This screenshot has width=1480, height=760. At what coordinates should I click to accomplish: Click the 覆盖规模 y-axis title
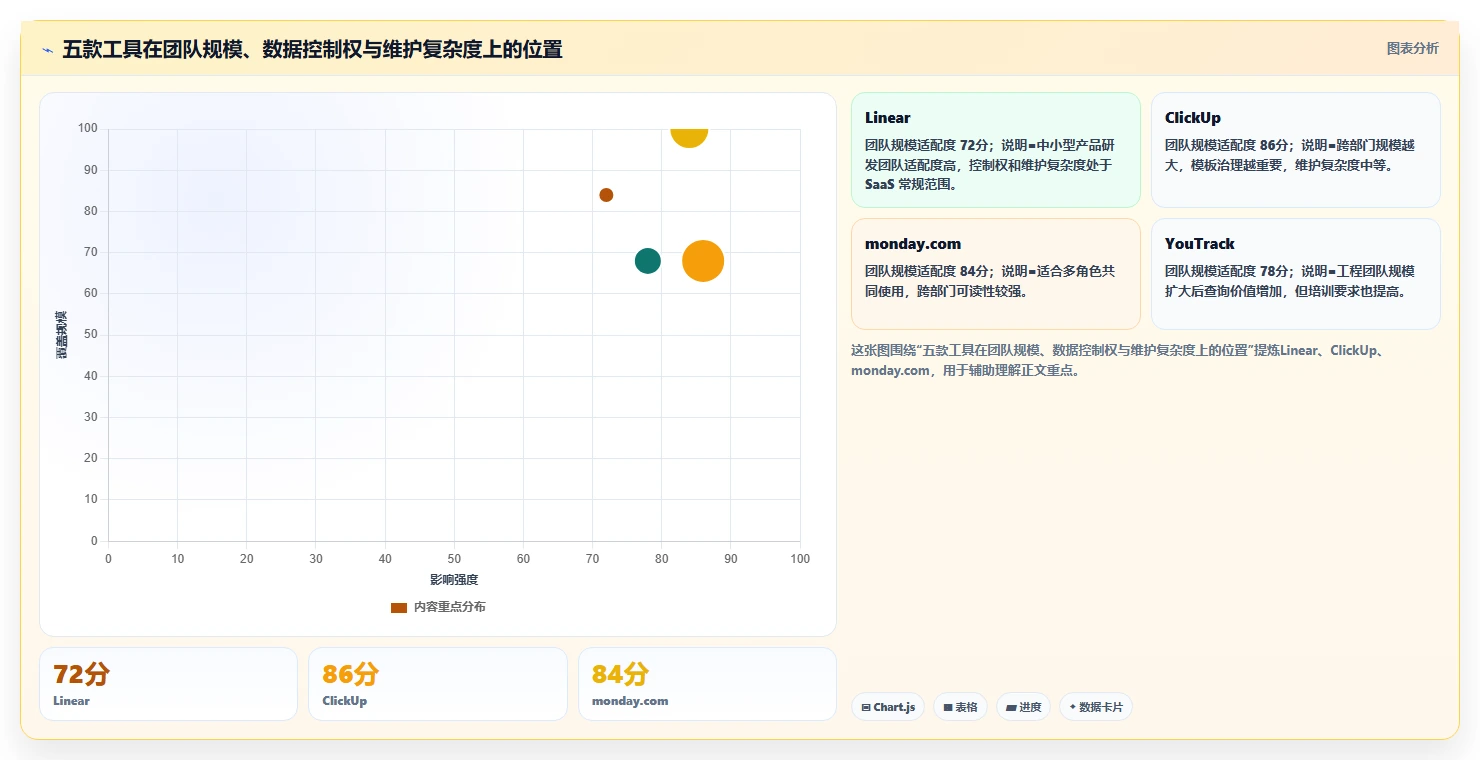click(62, 335)
